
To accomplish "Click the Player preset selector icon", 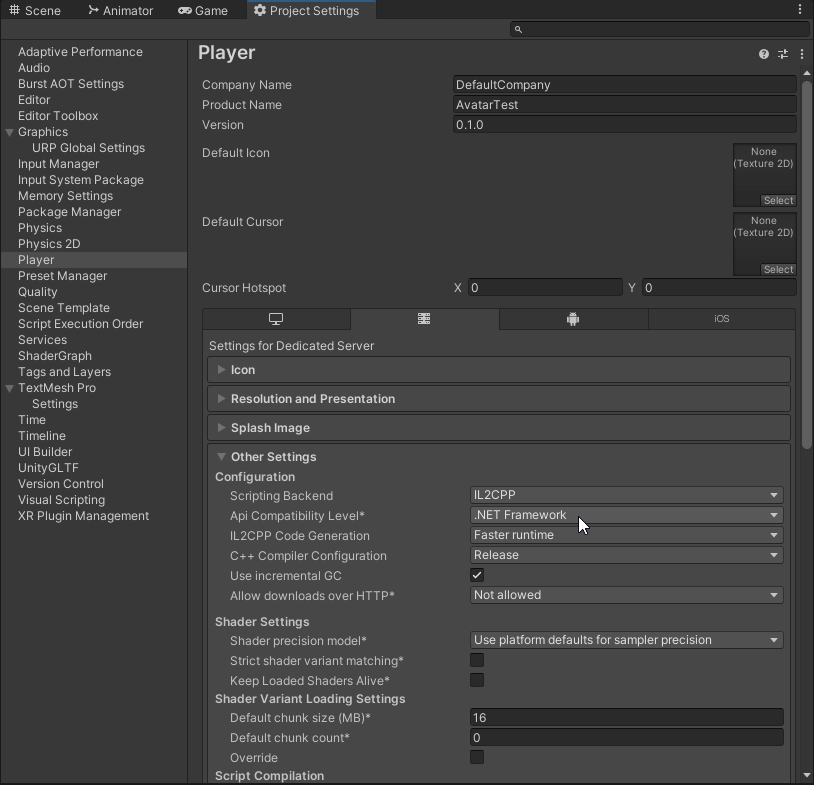I will 783,54.
